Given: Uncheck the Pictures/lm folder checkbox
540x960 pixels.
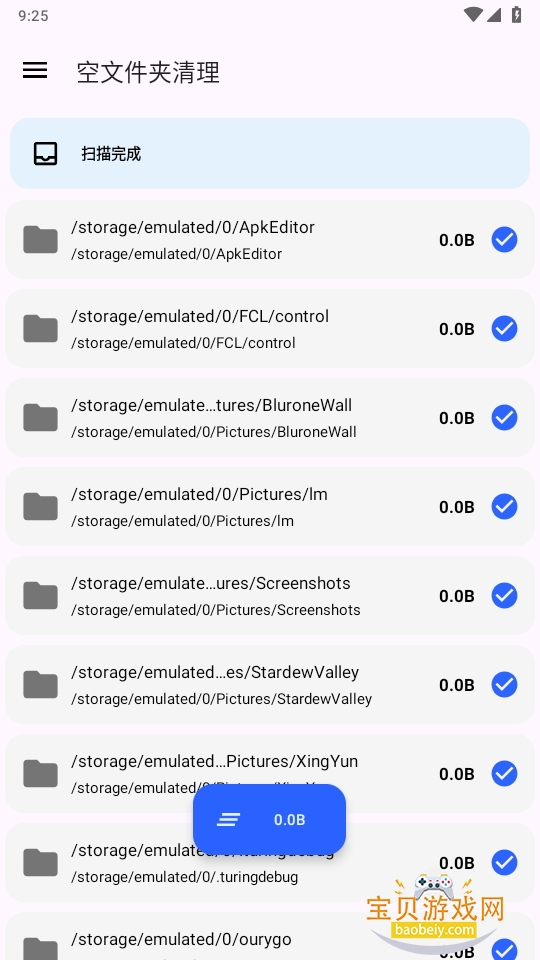Looking at the screenshot, I should (x=504, y=506).
